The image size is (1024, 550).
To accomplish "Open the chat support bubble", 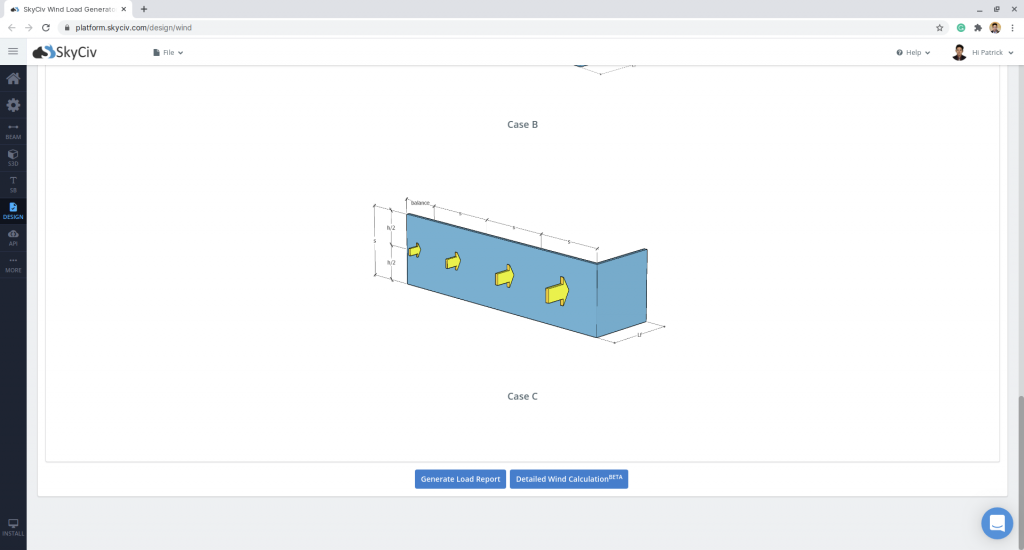I will point(997,523).
